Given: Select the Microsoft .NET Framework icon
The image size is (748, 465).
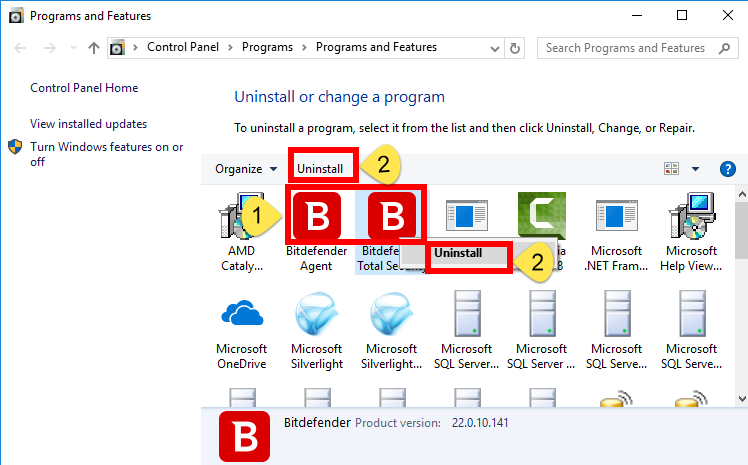Looking at the screenshot, I should [616, 216].
